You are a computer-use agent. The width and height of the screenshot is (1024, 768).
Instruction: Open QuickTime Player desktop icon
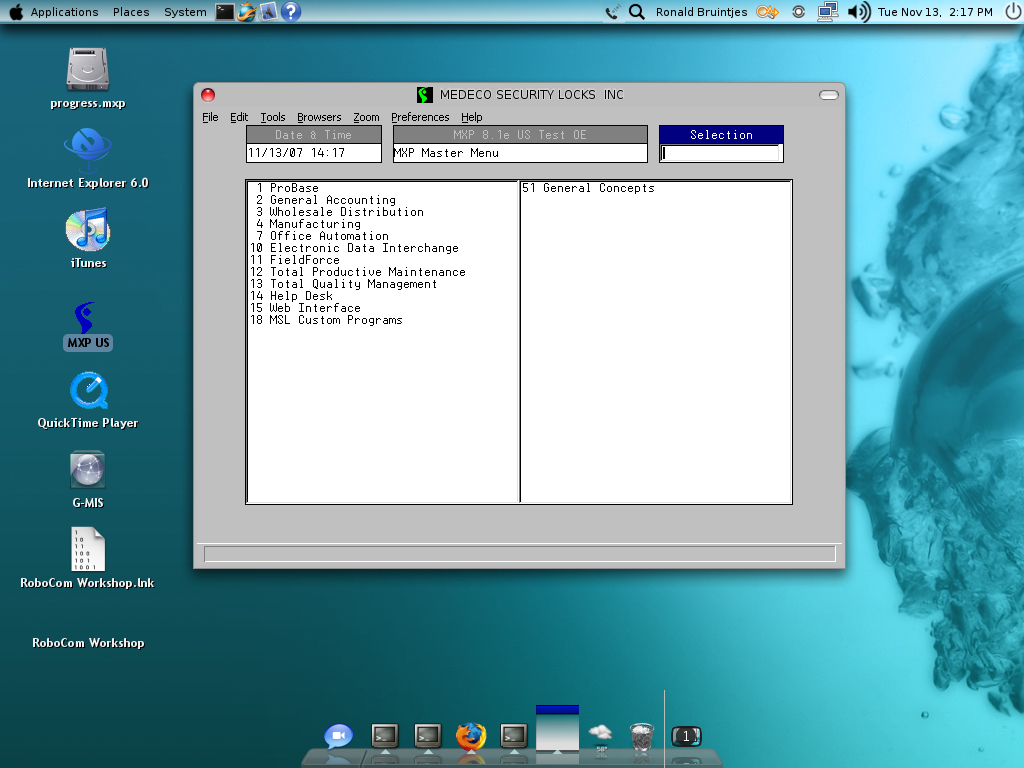point(88,390)
